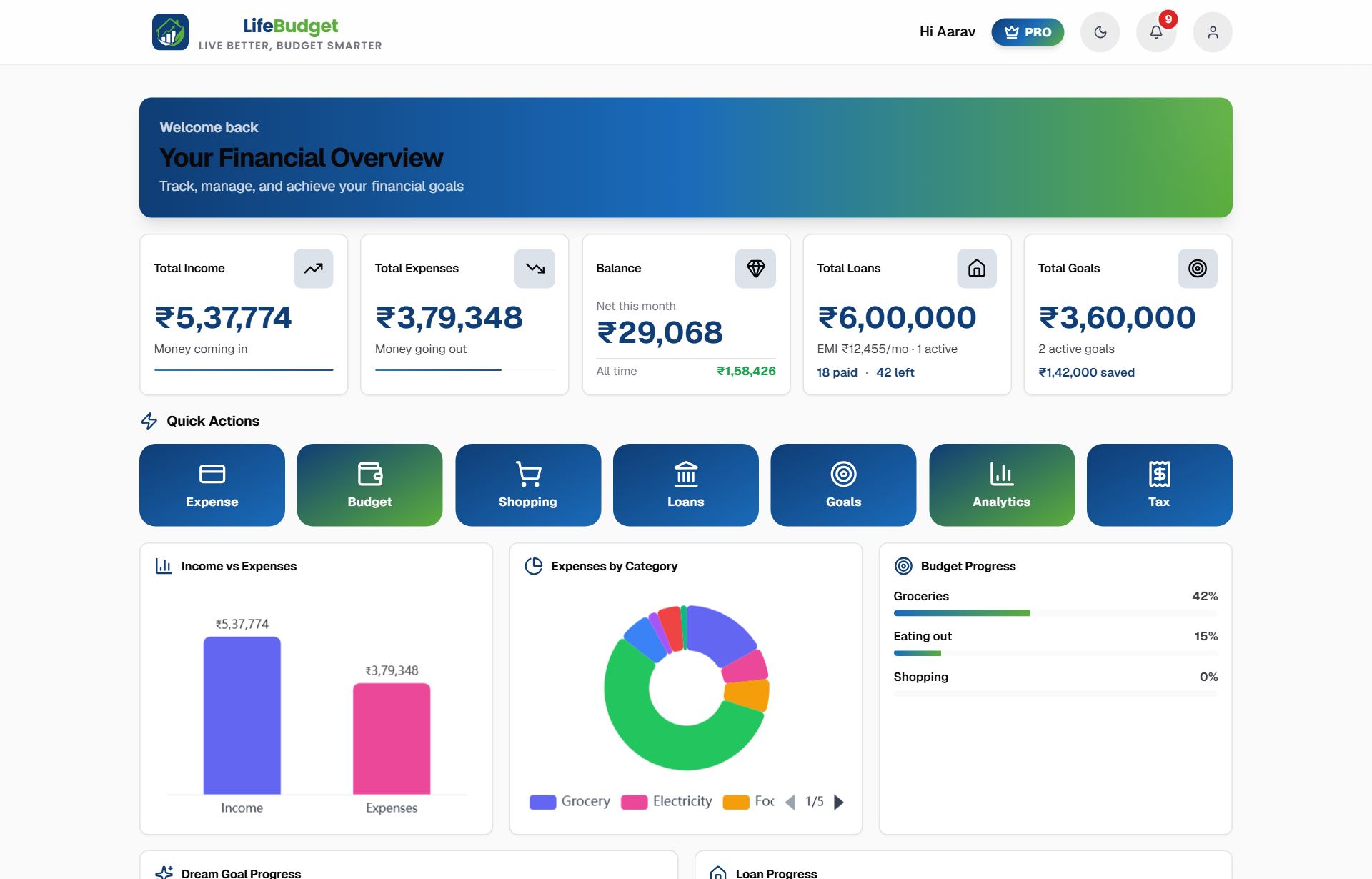Click the Total Income progress bar
The image size is (1372, 879).
(244, 369)
